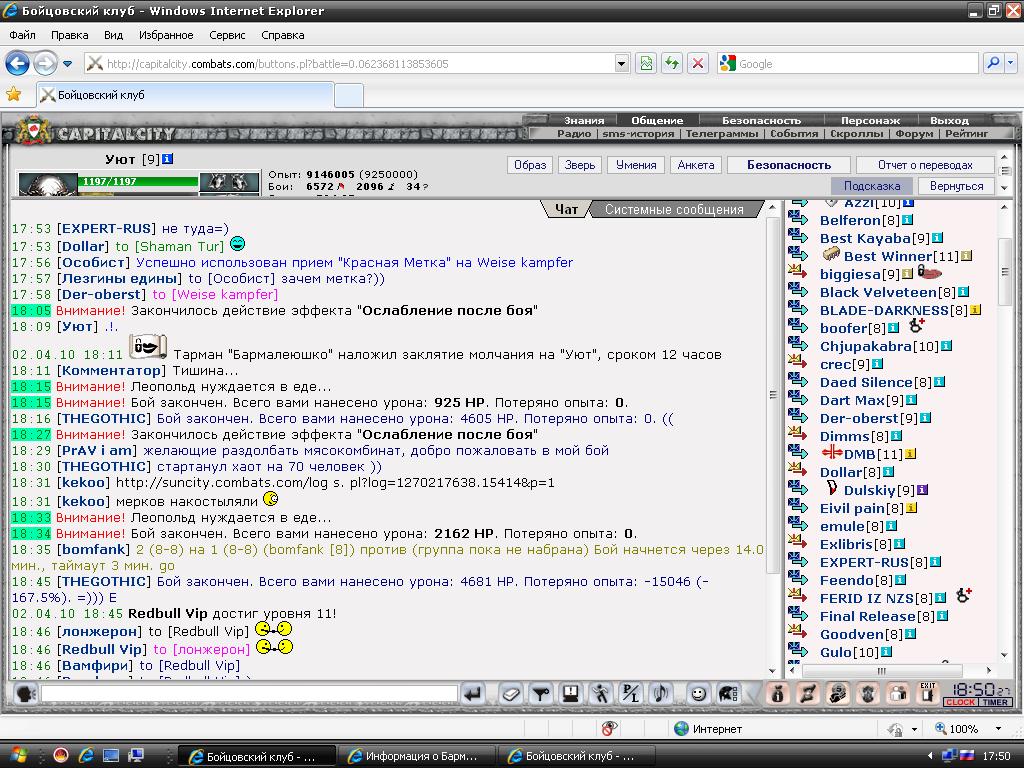Click the Вернуться button
1024x768 pixels.
[x=956, y=186]
